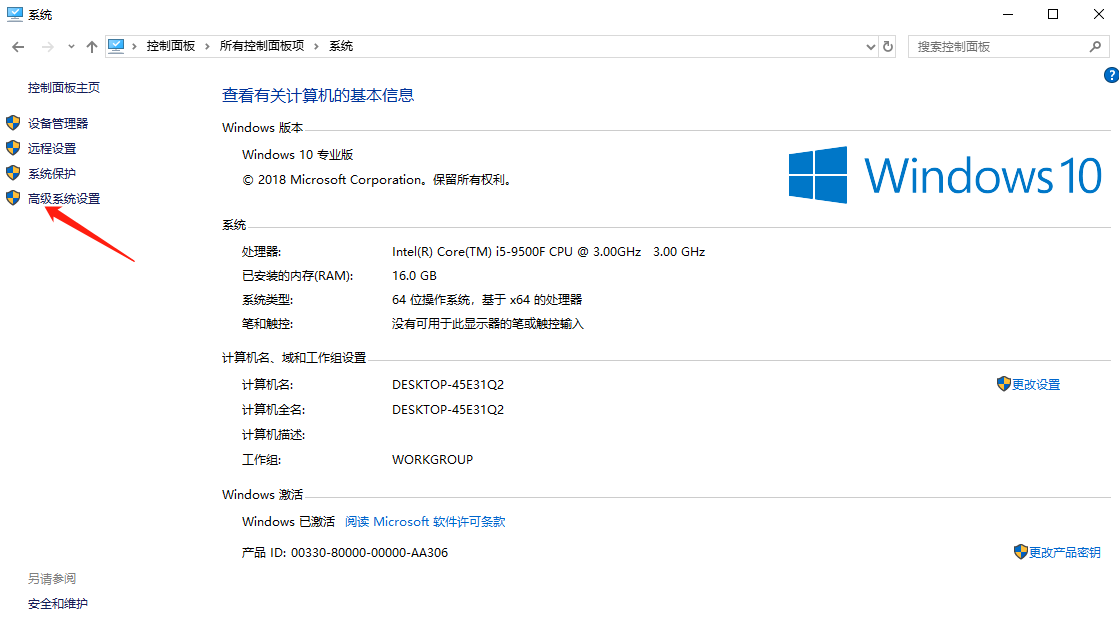The height and width of the screenshot is (630, 1119).
Task: Click the computer icon in the address bar
Action: [117, 46]
